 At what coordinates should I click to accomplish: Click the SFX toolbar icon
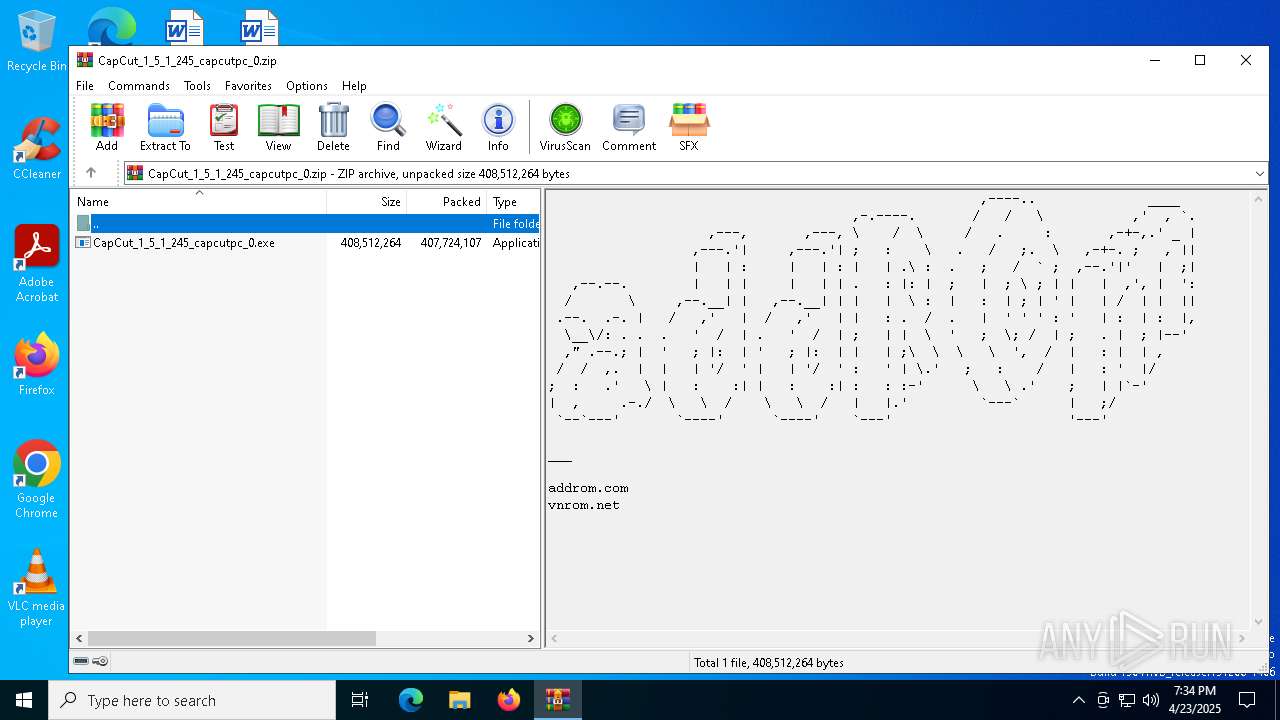[x=689, y=127]
